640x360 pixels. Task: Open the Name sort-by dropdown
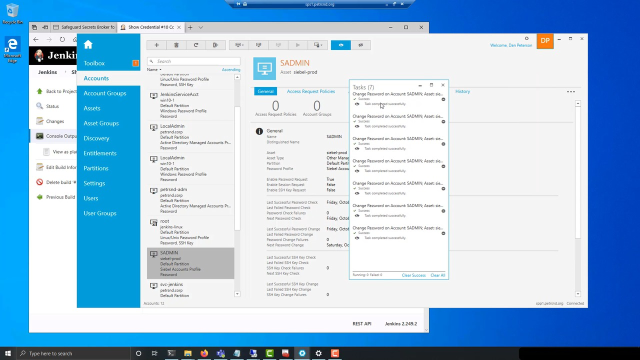[154, 70]
